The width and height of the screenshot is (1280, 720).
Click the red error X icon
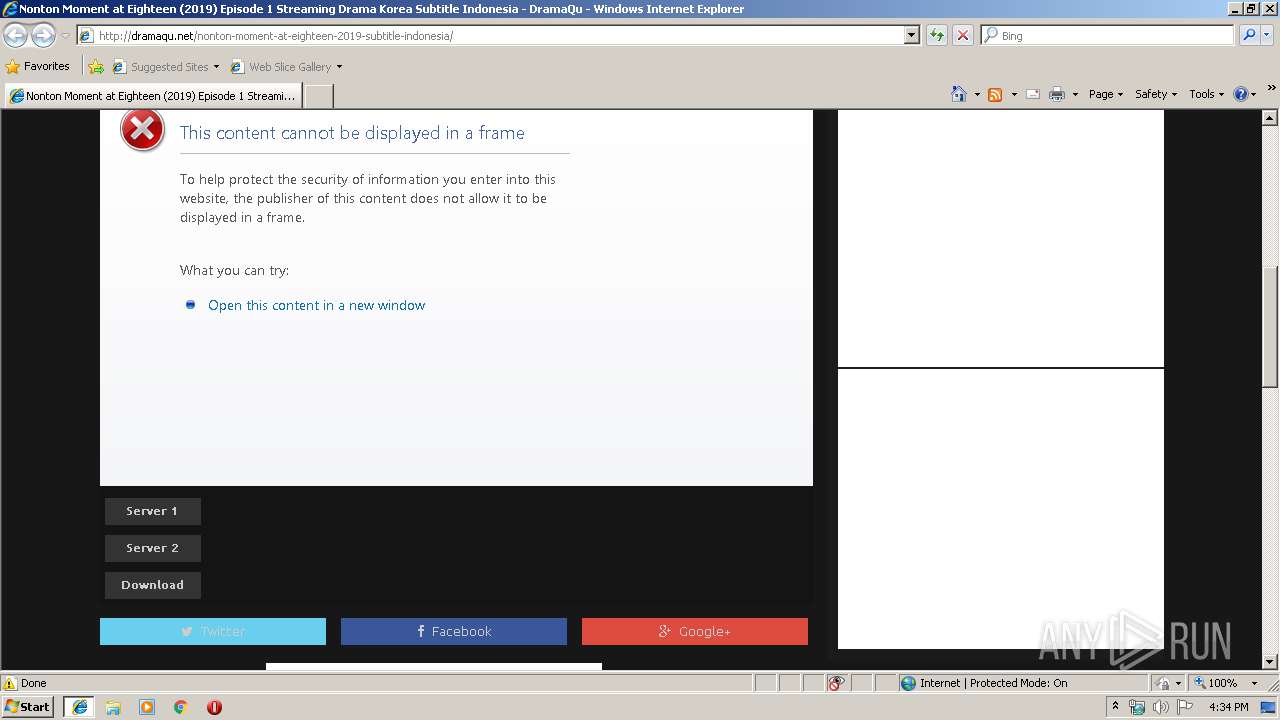pos(142,130)
